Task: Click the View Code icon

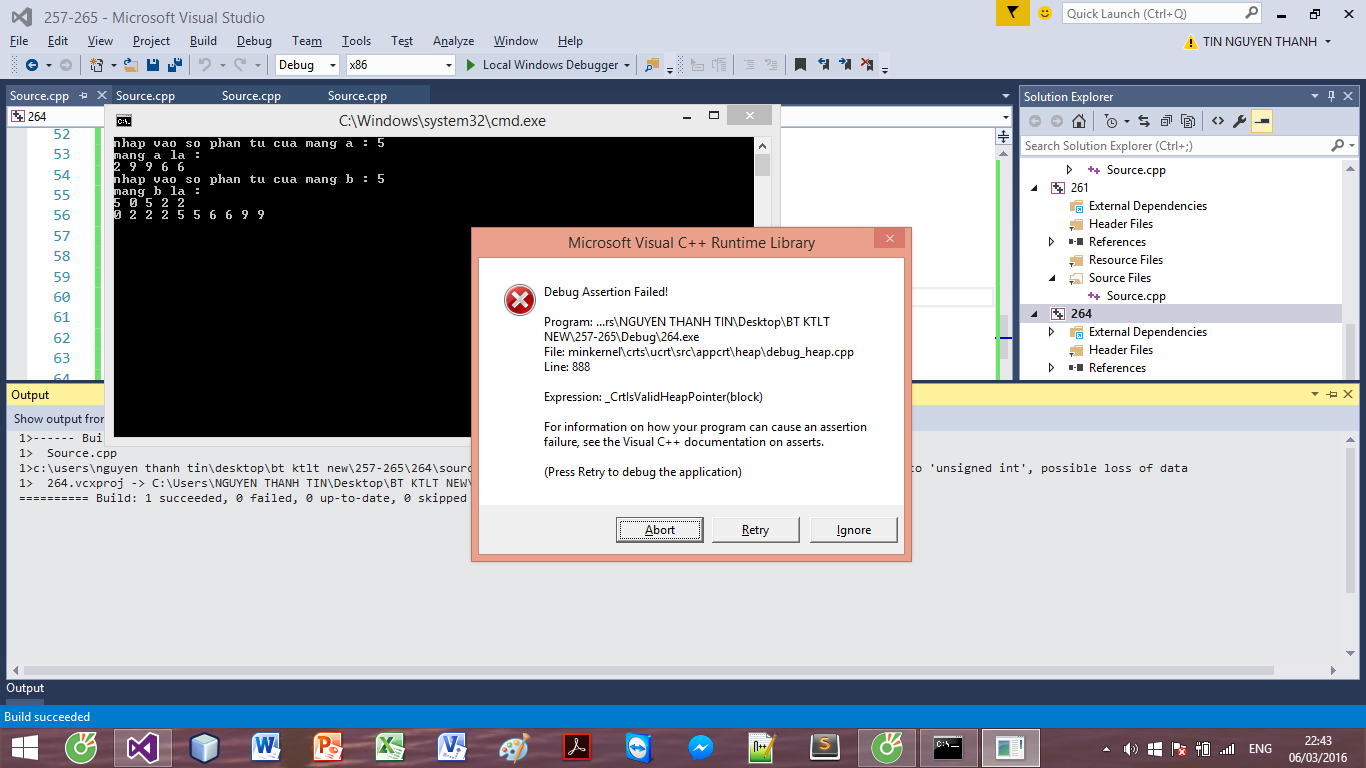Action: [x=1217, y=121]
